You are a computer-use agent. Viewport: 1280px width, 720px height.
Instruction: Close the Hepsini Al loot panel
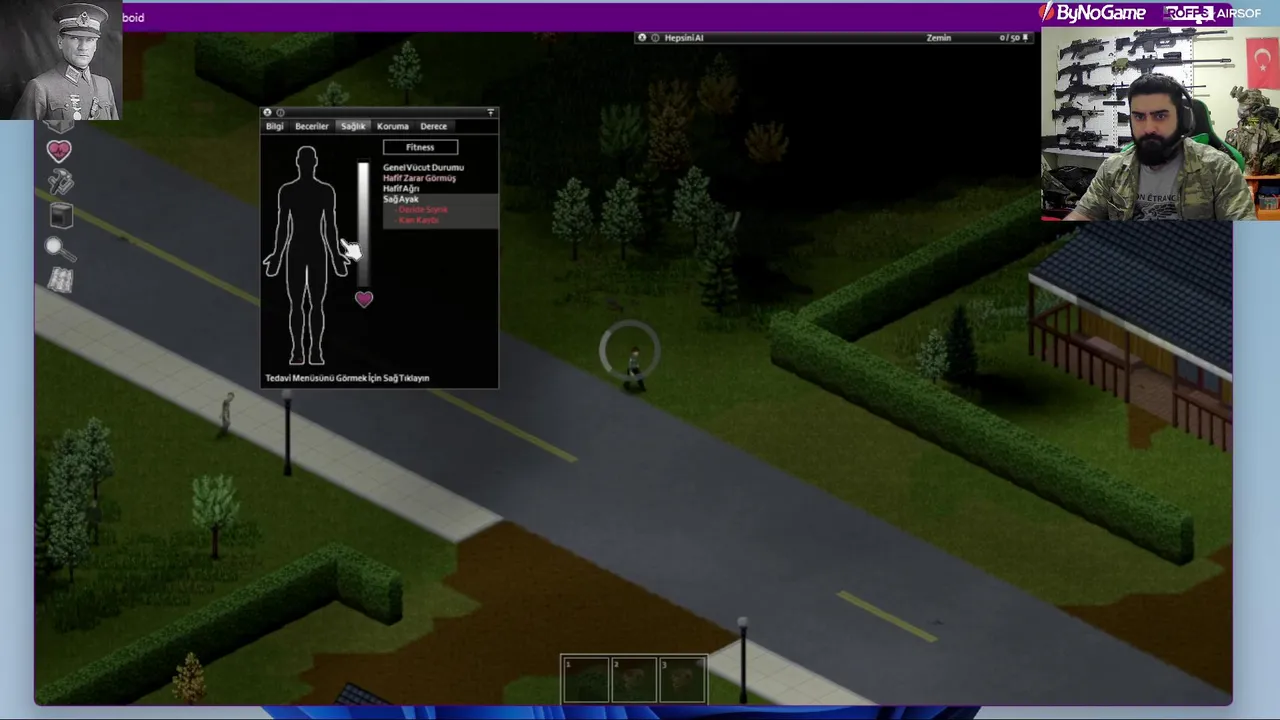(642, 38)
